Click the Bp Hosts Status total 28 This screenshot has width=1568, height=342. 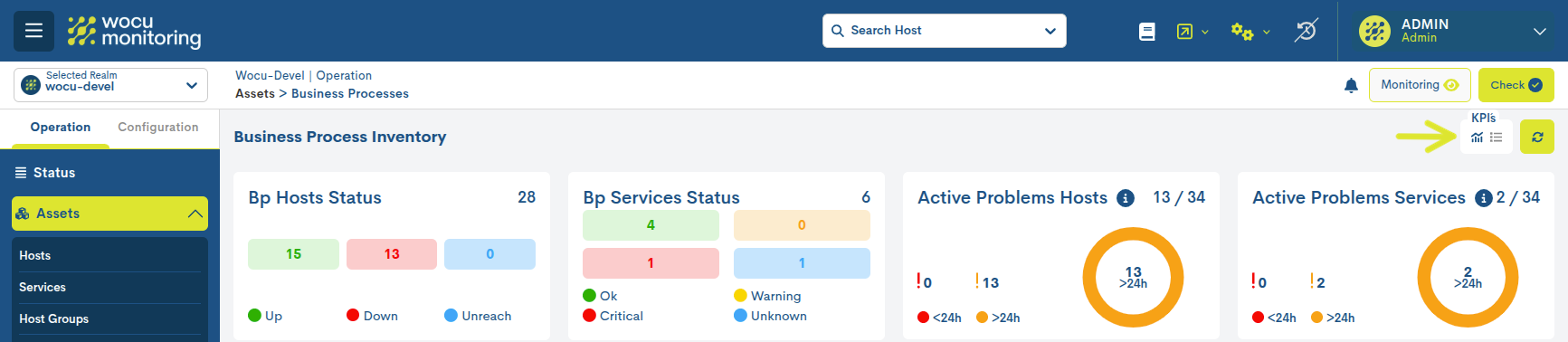coord(527,197)
